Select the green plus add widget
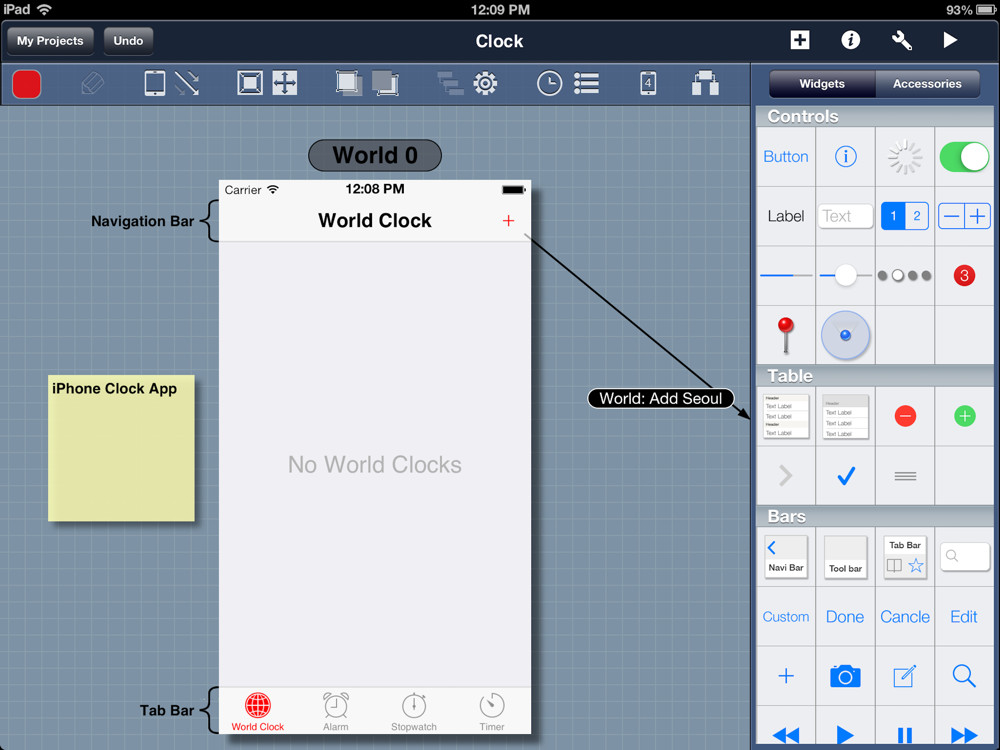This screenshot has height=750, width=1000. [x=964, y=416]
